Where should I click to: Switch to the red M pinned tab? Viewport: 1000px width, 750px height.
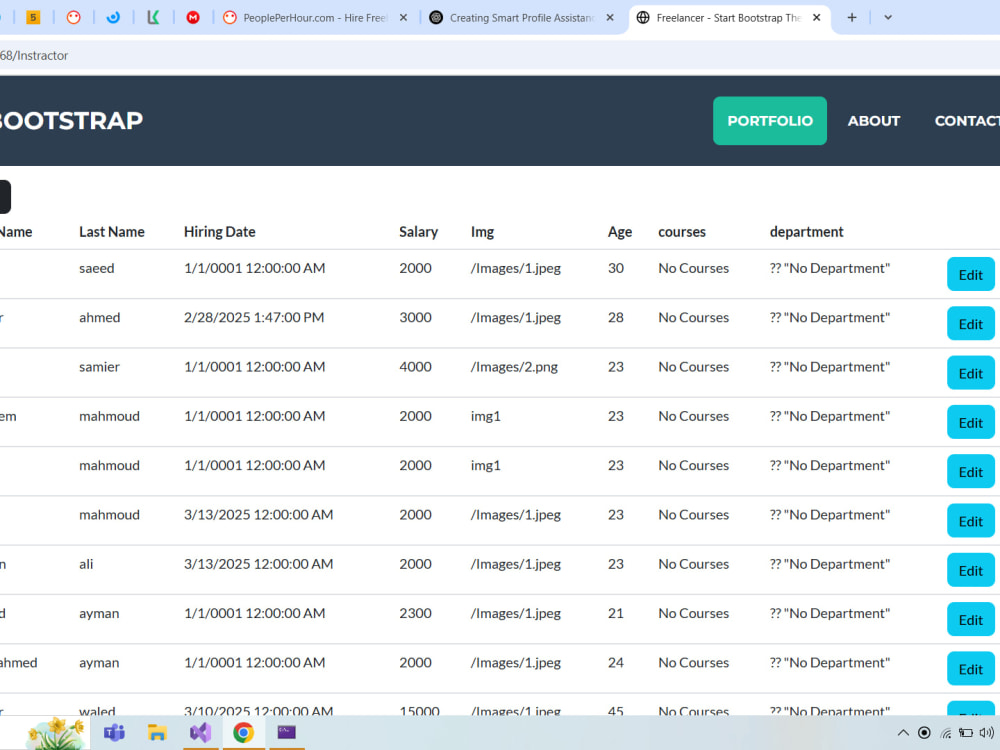coord(193,18)
